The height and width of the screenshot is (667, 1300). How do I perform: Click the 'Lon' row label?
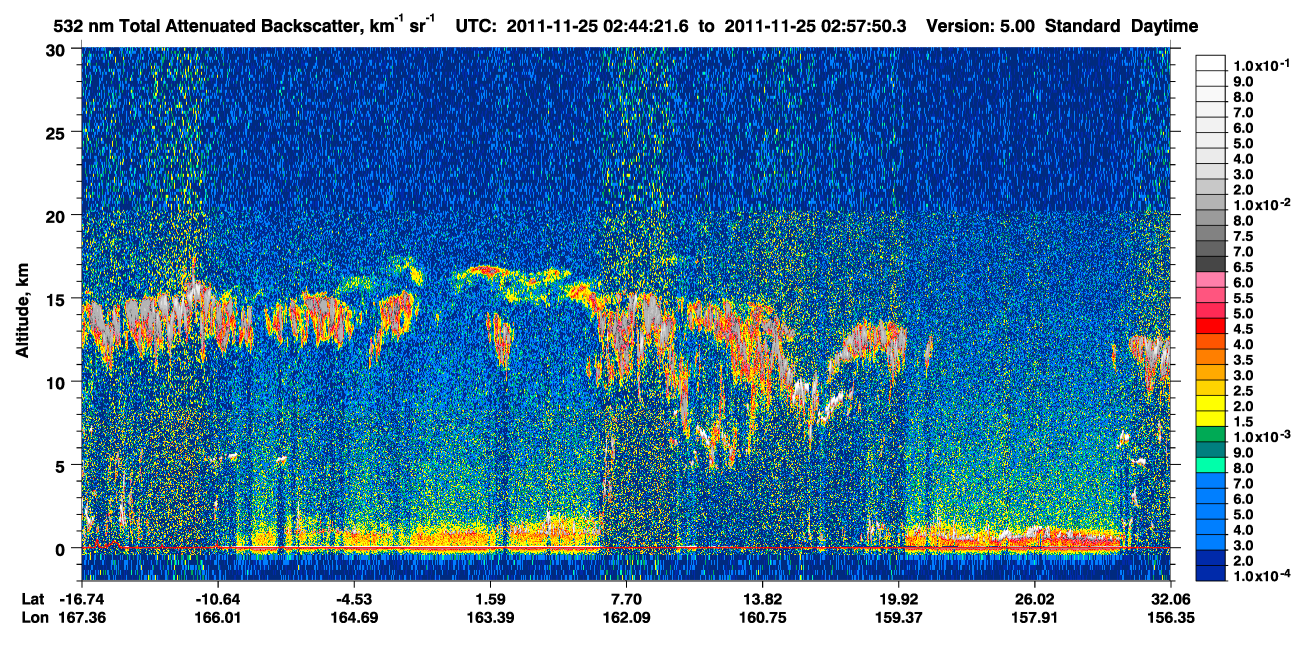[x=34, y=617]
